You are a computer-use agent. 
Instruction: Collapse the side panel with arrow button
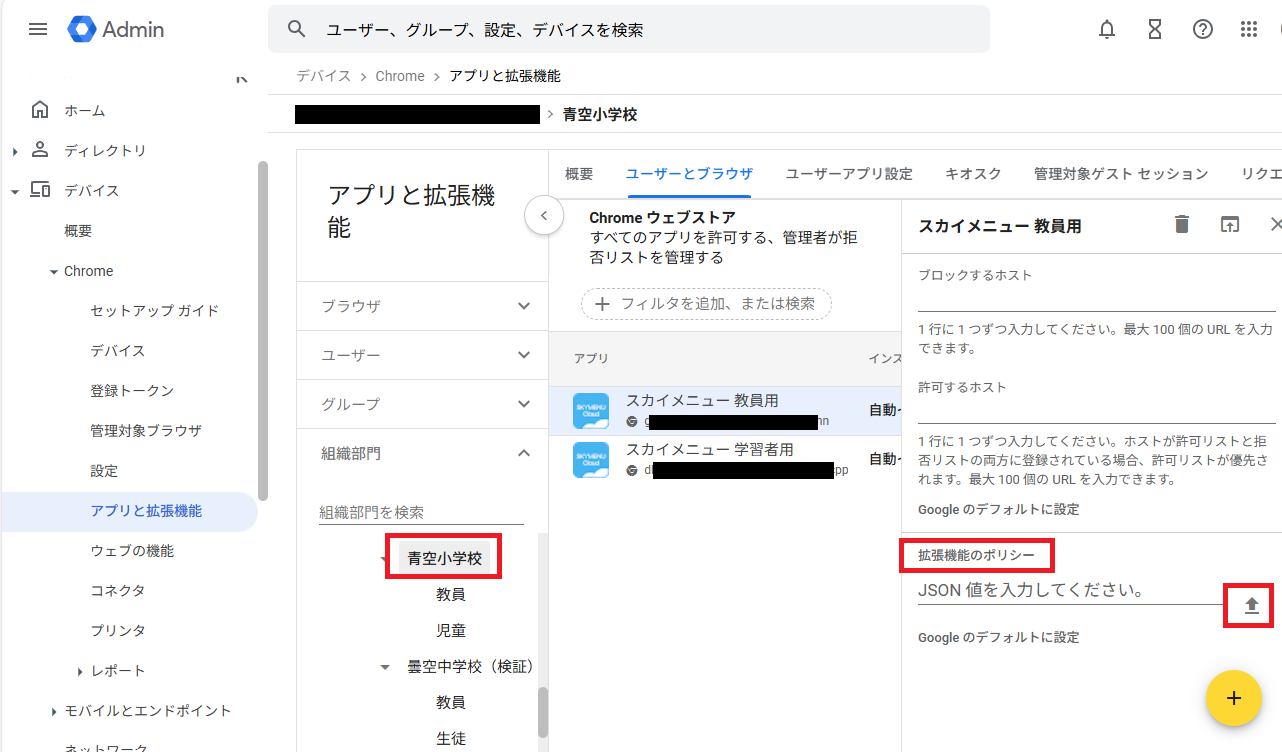pyautogui.click(x=544, y=215)
